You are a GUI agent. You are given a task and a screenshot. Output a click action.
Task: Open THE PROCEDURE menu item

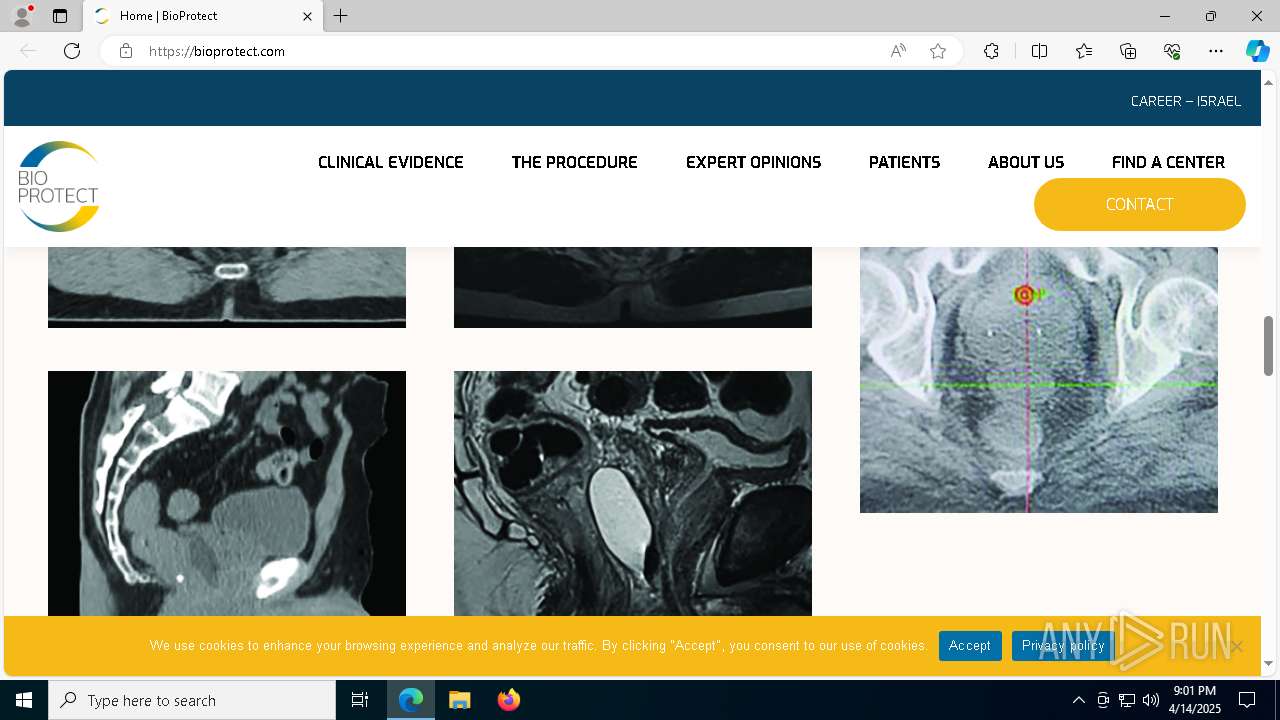[x=574, y=162]
